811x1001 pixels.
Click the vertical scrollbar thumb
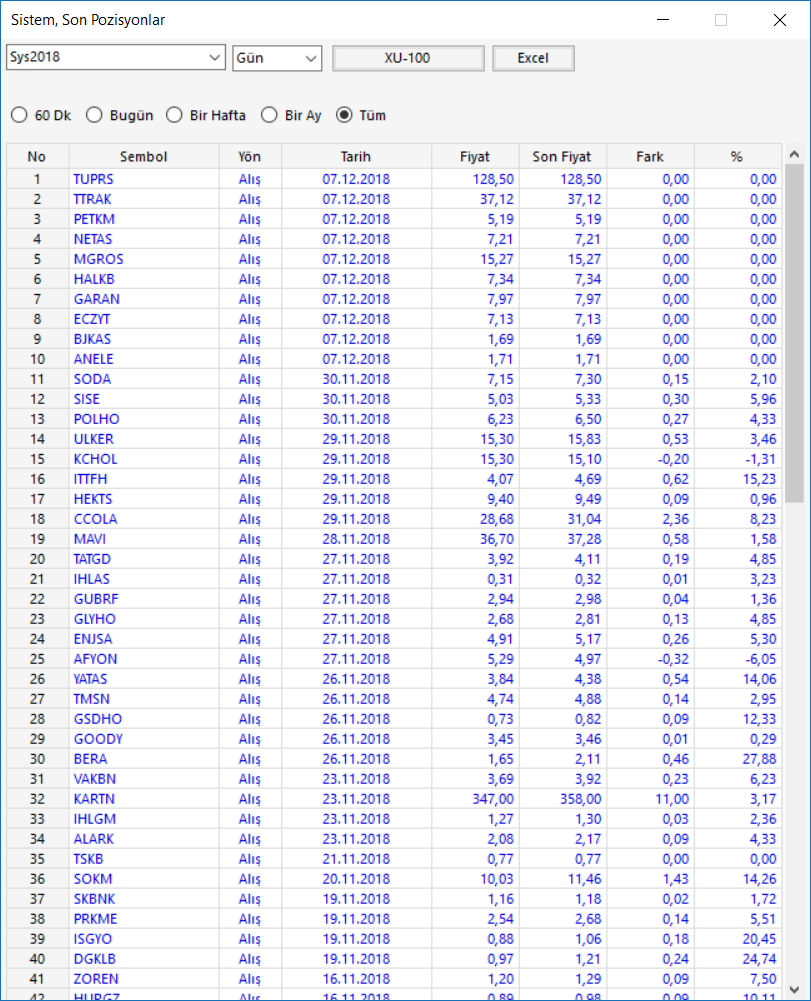click(x=794, y=333)
